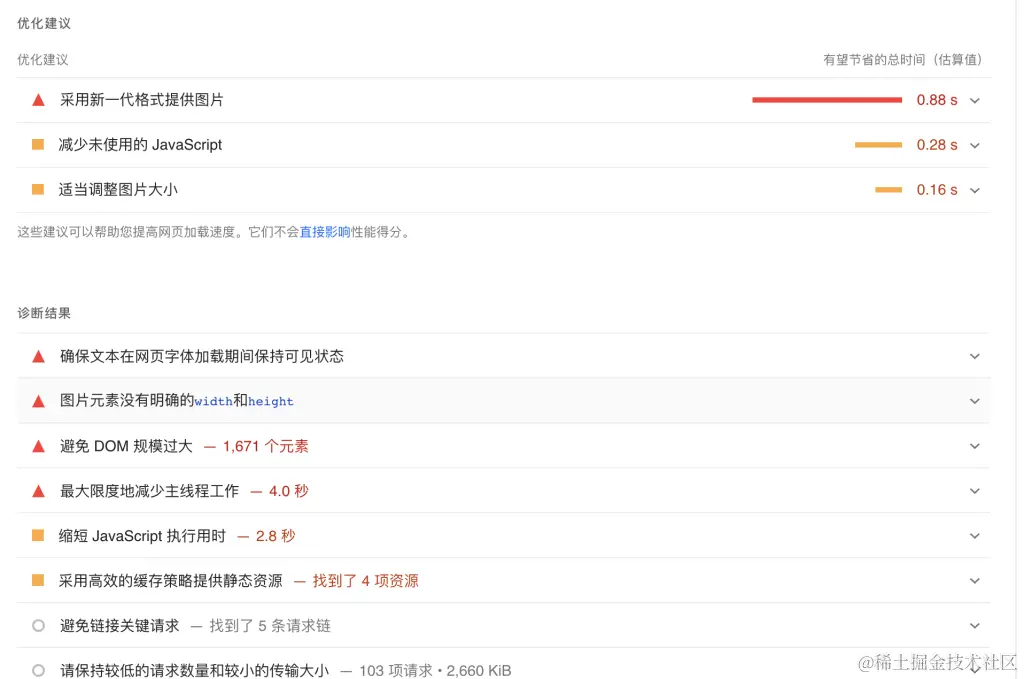
Task: Click the orange 0.28 s savings bar
Action: (878, 145)
